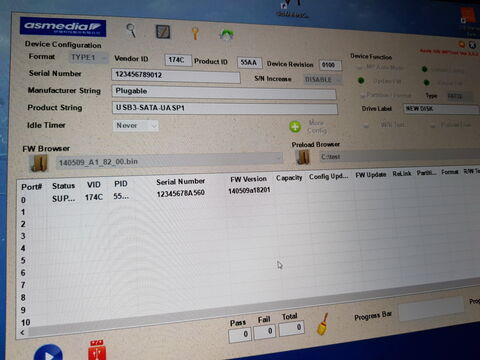Select port 0 row status SUP...
The width and height of the screenshot is (480, 360).
(x=63, y=199)
